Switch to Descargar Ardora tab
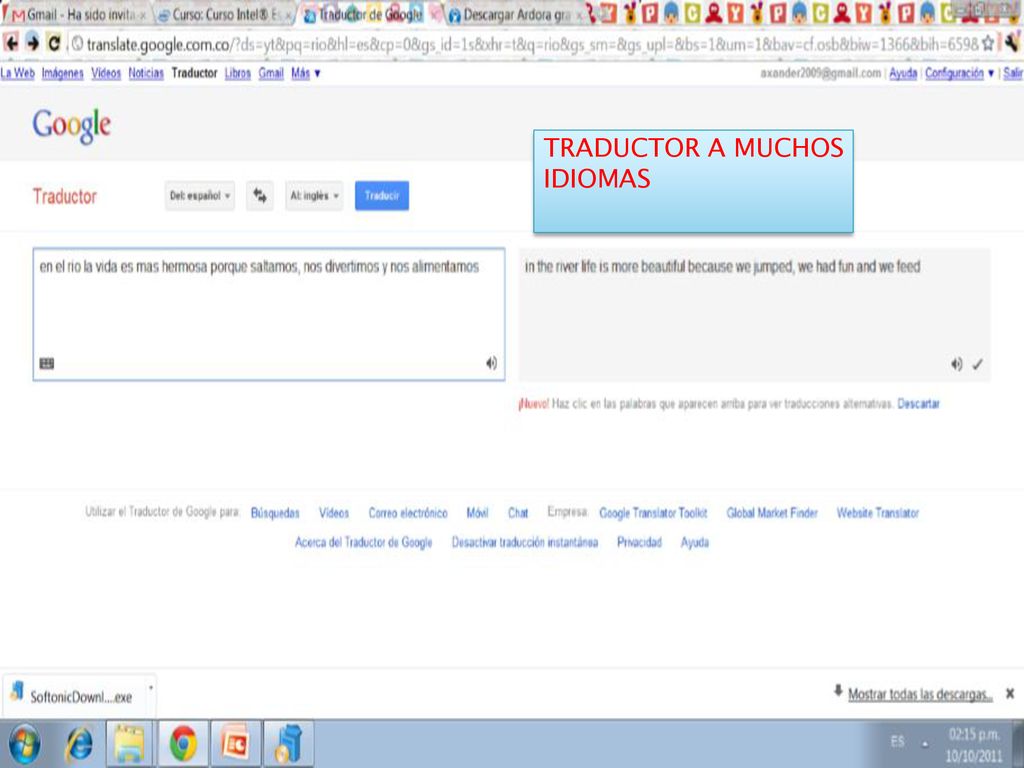Viewport: 1024px width, 768px height. (516, 14)
